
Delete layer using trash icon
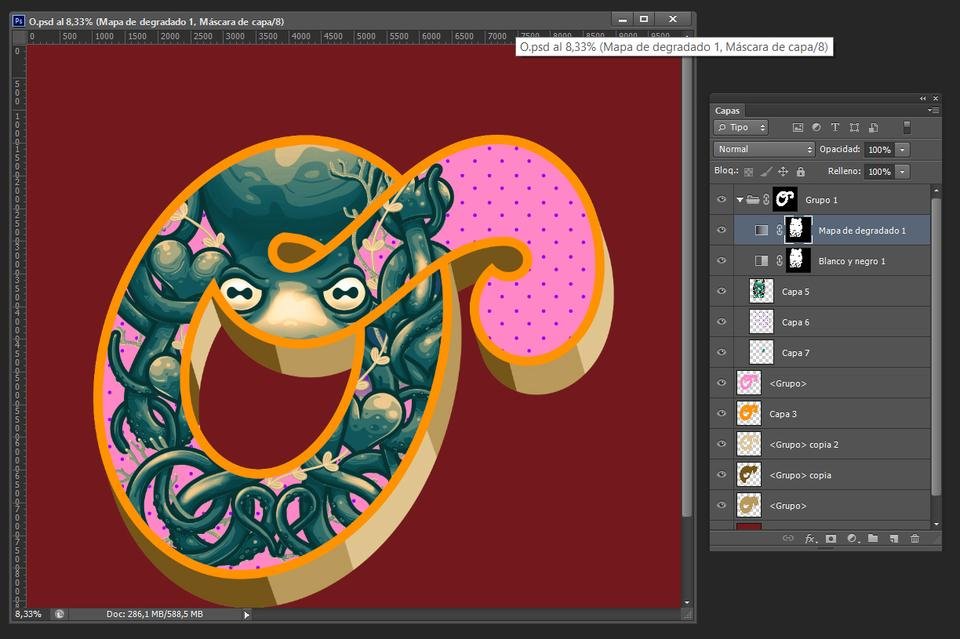click(x=915, y=539)
